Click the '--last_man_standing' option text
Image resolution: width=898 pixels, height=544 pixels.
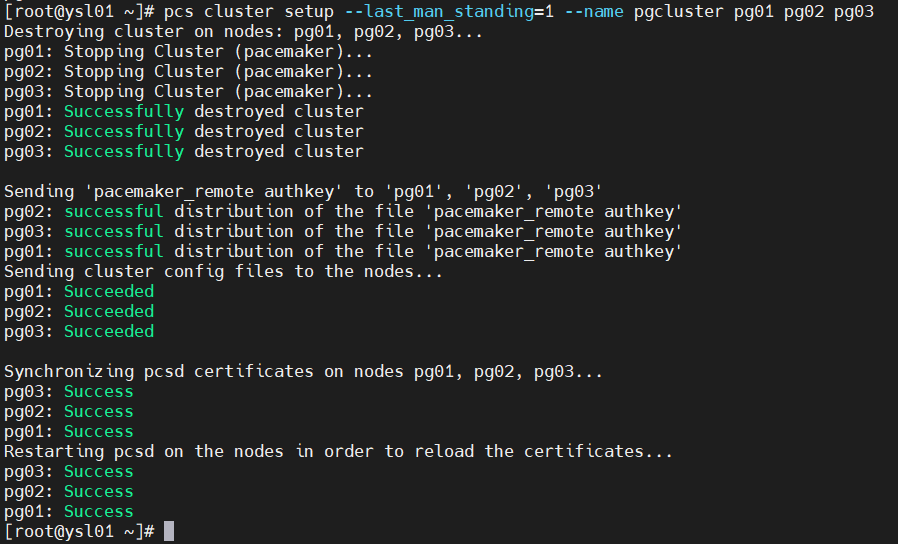click(x=439, y=12)
